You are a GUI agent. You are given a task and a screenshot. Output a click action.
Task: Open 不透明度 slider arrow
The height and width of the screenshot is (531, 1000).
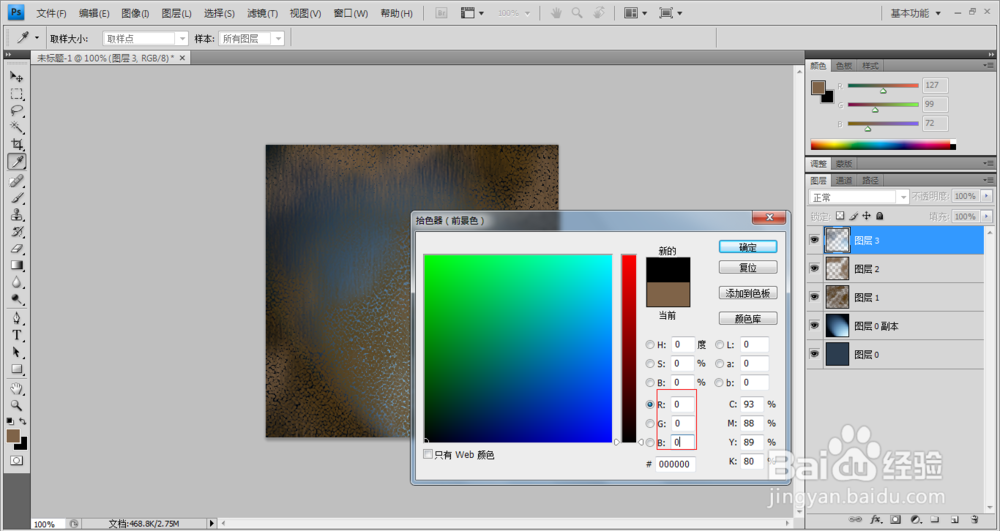(987, 196)
